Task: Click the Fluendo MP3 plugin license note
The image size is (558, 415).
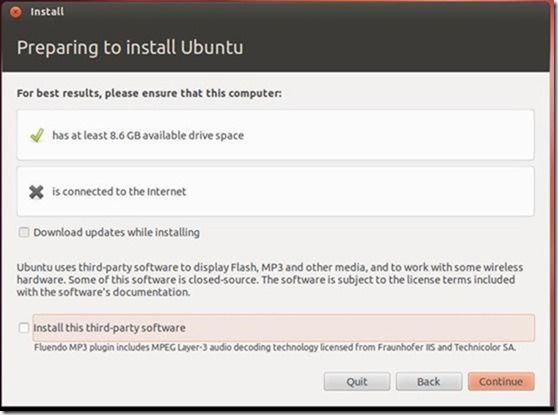Action: (x=275, y=347)
